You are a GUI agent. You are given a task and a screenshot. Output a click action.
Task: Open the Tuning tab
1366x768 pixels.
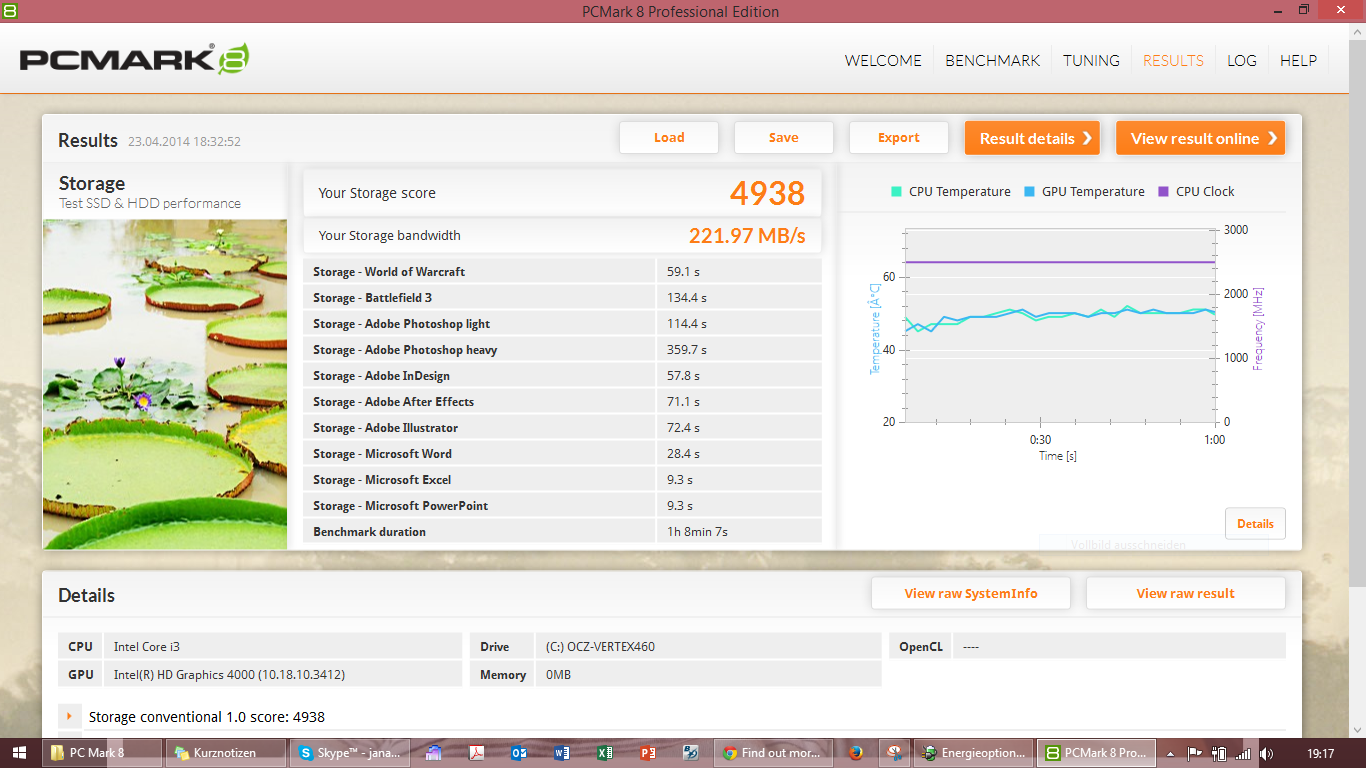(x=1091, y=60)
